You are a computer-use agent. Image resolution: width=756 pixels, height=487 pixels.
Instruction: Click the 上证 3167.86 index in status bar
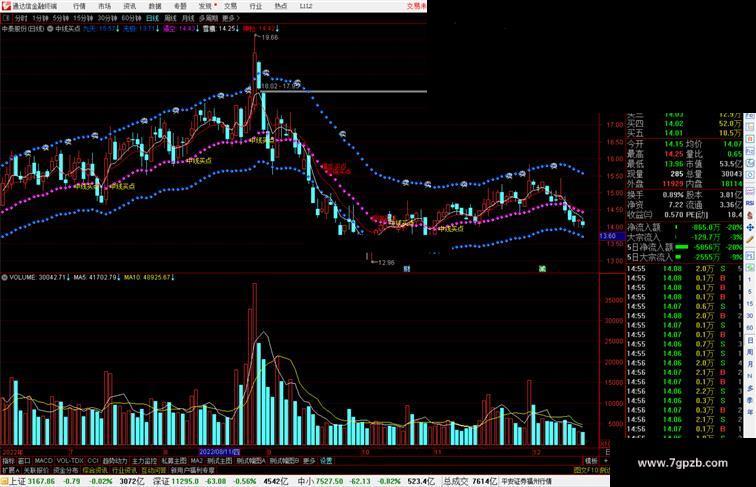(32, 481)
